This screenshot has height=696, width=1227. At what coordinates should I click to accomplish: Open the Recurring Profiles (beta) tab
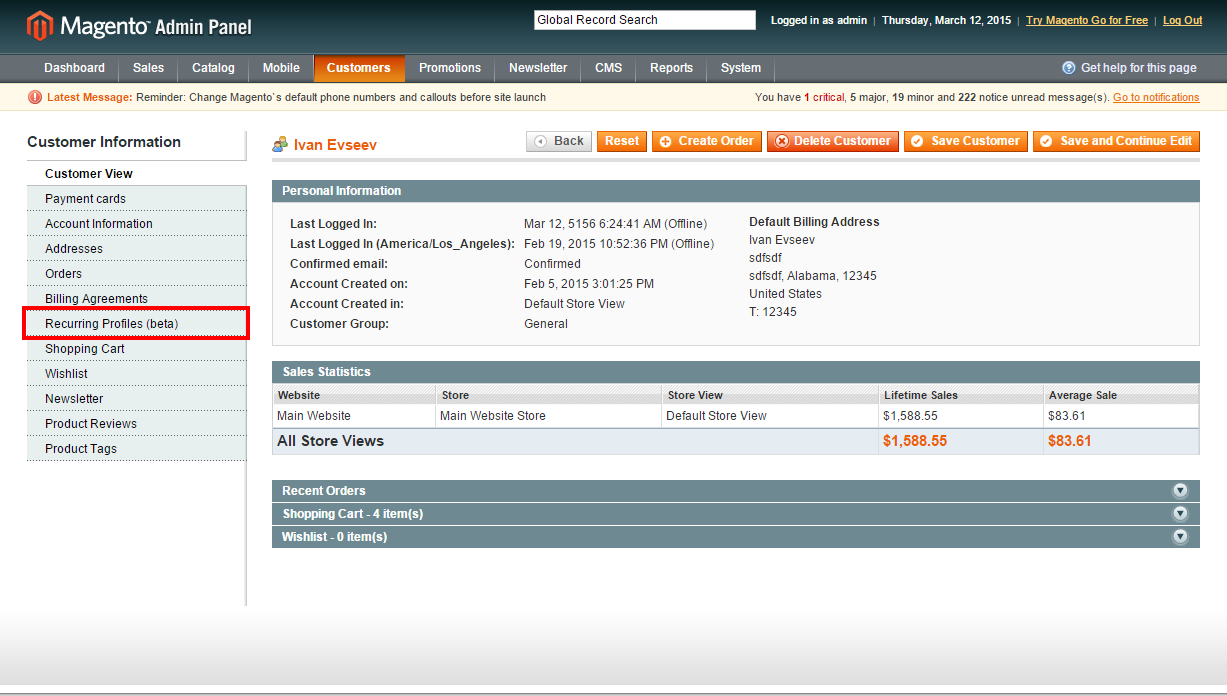point(136,324)
